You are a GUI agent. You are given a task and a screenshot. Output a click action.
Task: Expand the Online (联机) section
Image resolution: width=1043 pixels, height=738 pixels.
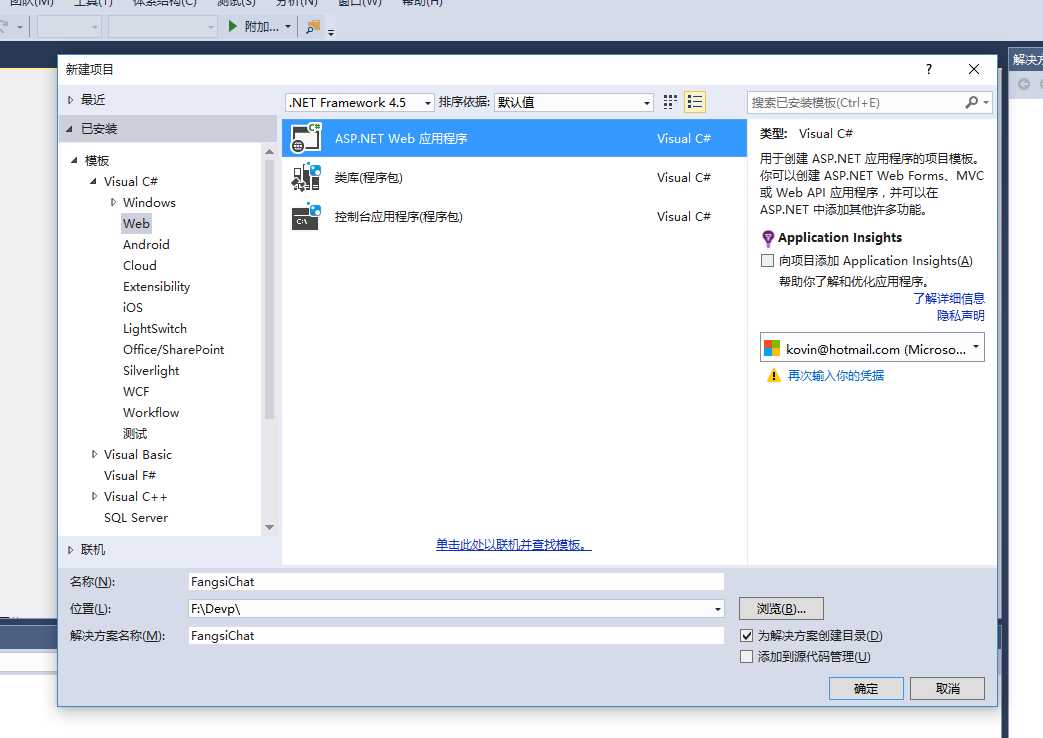coord(71,550)
